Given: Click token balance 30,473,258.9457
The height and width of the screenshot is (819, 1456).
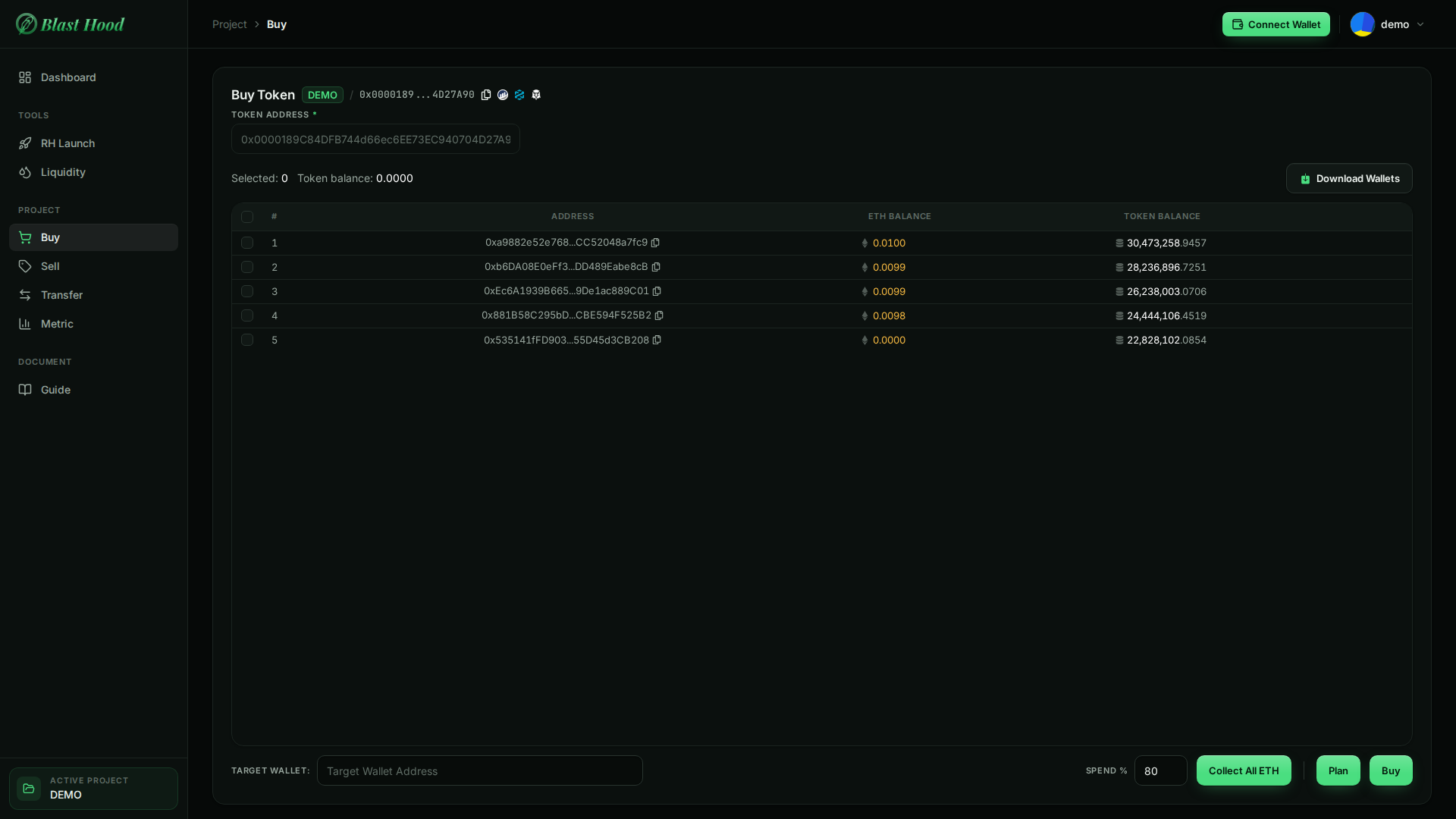Looking at the screenshot, I should [1166, 243].
